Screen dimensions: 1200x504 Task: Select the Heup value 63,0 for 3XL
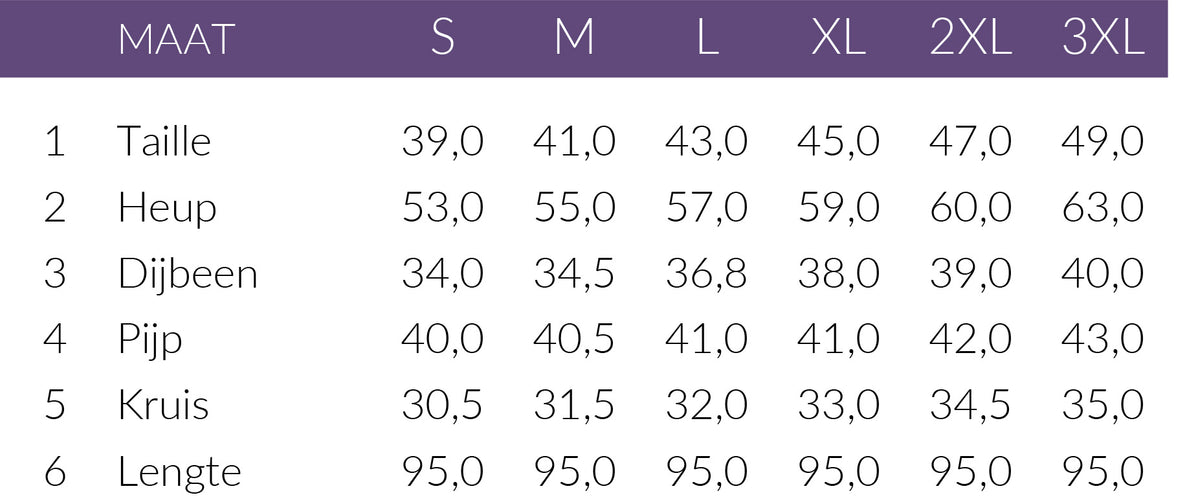pyautogui.click(x=1102, y=207)
